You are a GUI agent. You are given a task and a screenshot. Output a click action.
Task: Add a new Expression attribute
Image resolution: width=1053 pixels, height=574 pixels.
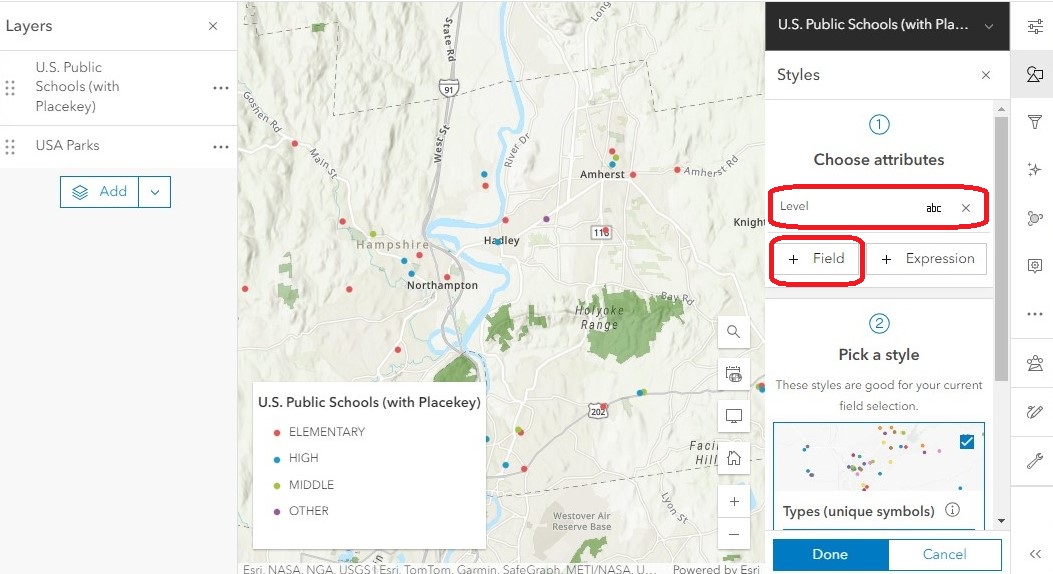pyautogui.click(x=927, y=258)
